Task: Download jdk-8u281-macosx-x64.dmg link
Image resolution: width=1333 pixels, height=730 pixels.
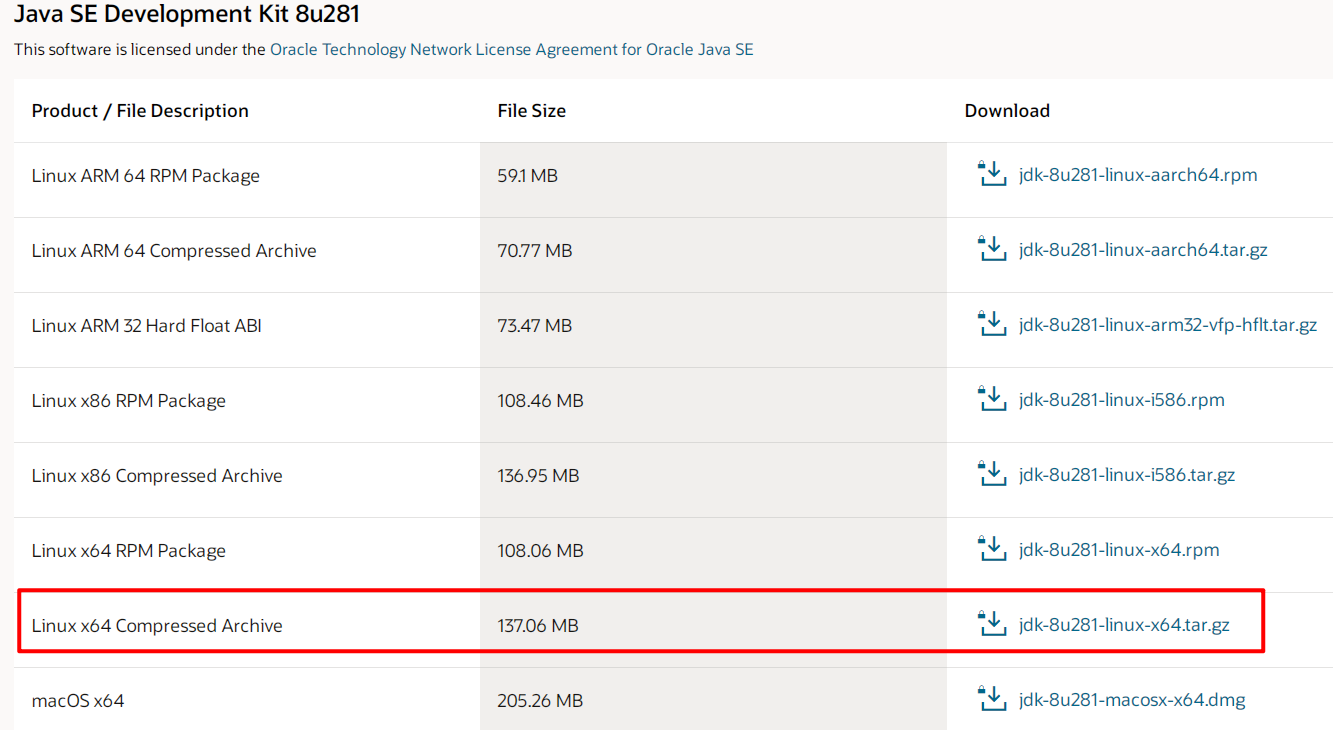Action: [x=1132, y=700]
